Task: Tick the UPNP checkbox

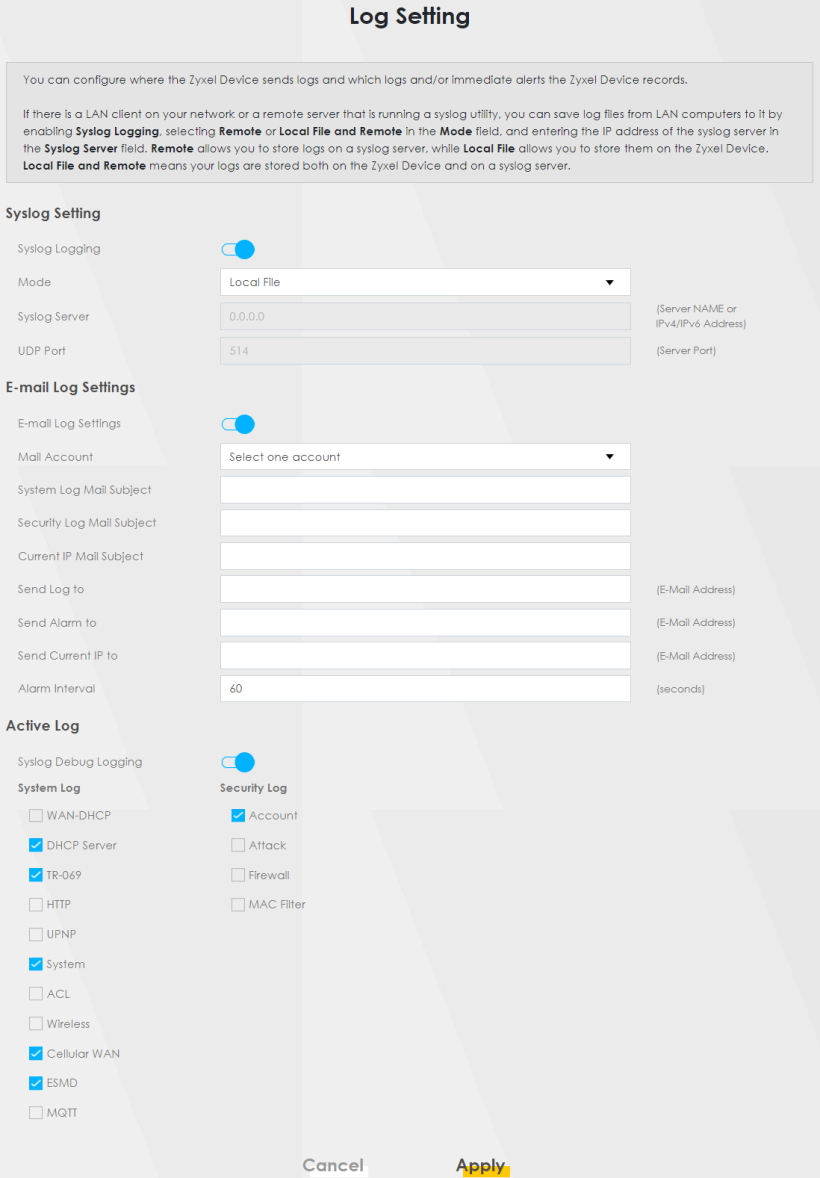Action: [37, 934]
